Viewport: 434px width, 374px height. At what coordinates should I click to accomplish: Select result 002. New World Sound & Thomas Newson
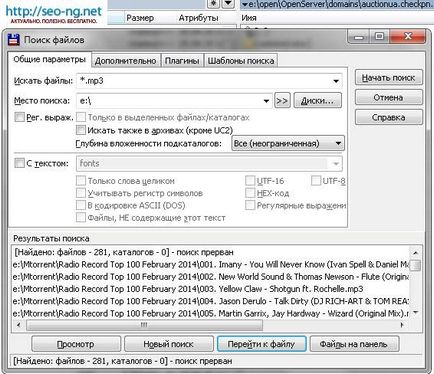click(211, 277)
